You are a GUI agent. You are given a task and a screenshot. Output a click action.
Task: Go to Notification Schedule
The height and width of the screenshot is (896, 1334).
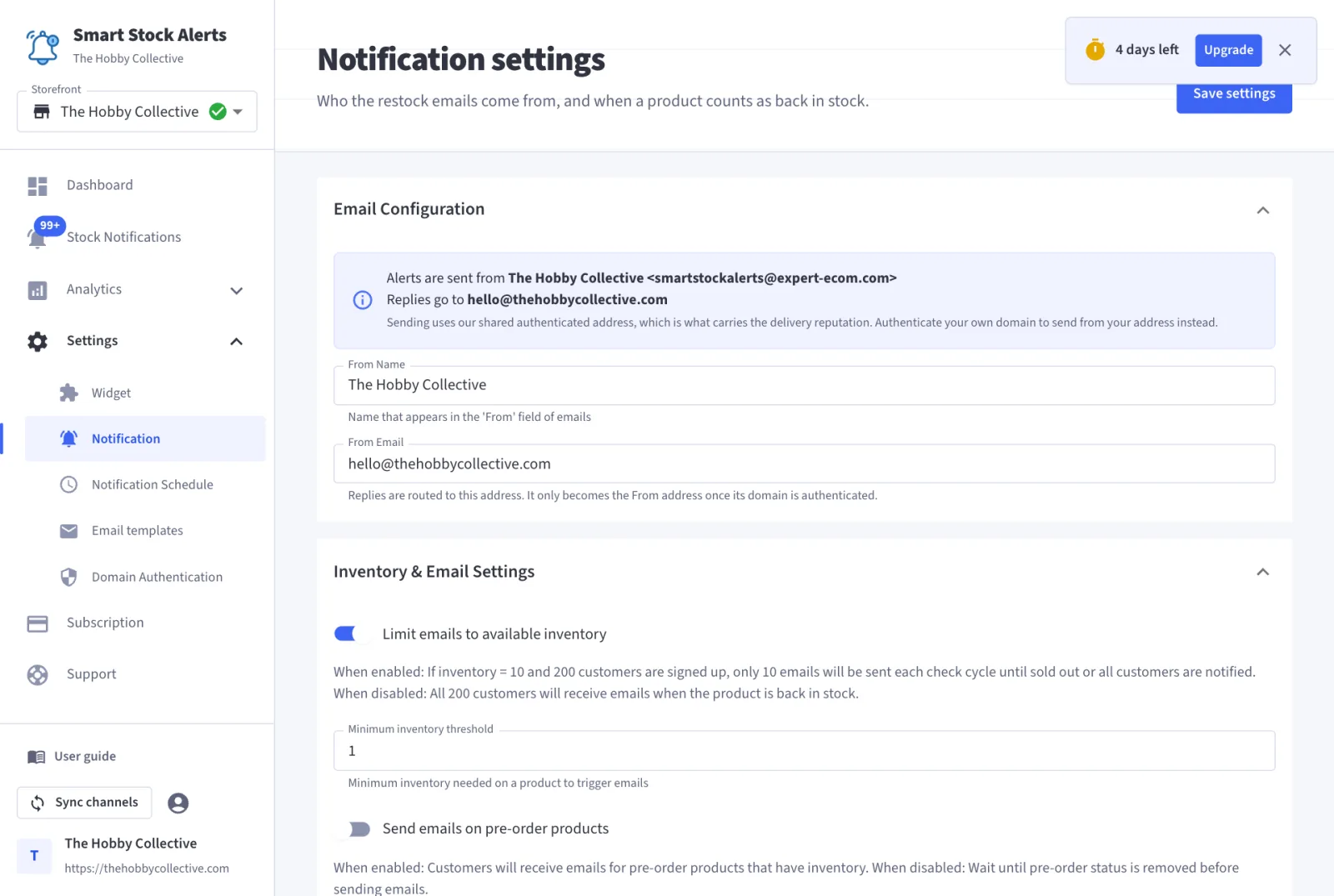(145, 485)
